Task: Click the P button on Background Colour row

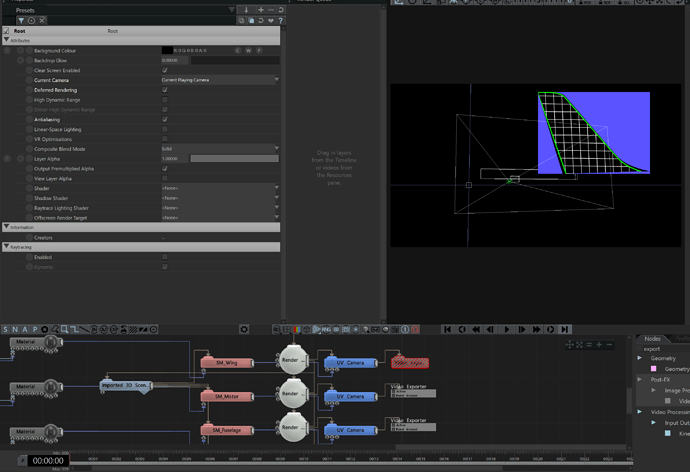Action: [259, 51]
